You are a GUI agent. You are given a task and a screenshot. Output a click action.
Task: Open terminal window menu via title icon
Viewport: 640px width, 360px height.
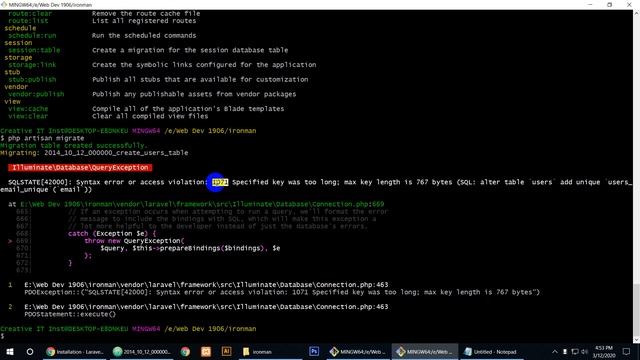click(4, 4)
